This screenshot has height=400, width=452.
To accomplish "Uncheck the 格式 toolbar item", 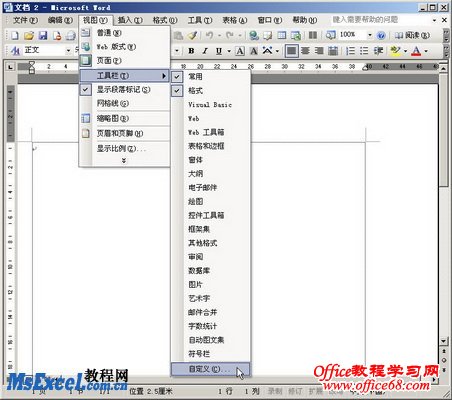I will 211,91.
